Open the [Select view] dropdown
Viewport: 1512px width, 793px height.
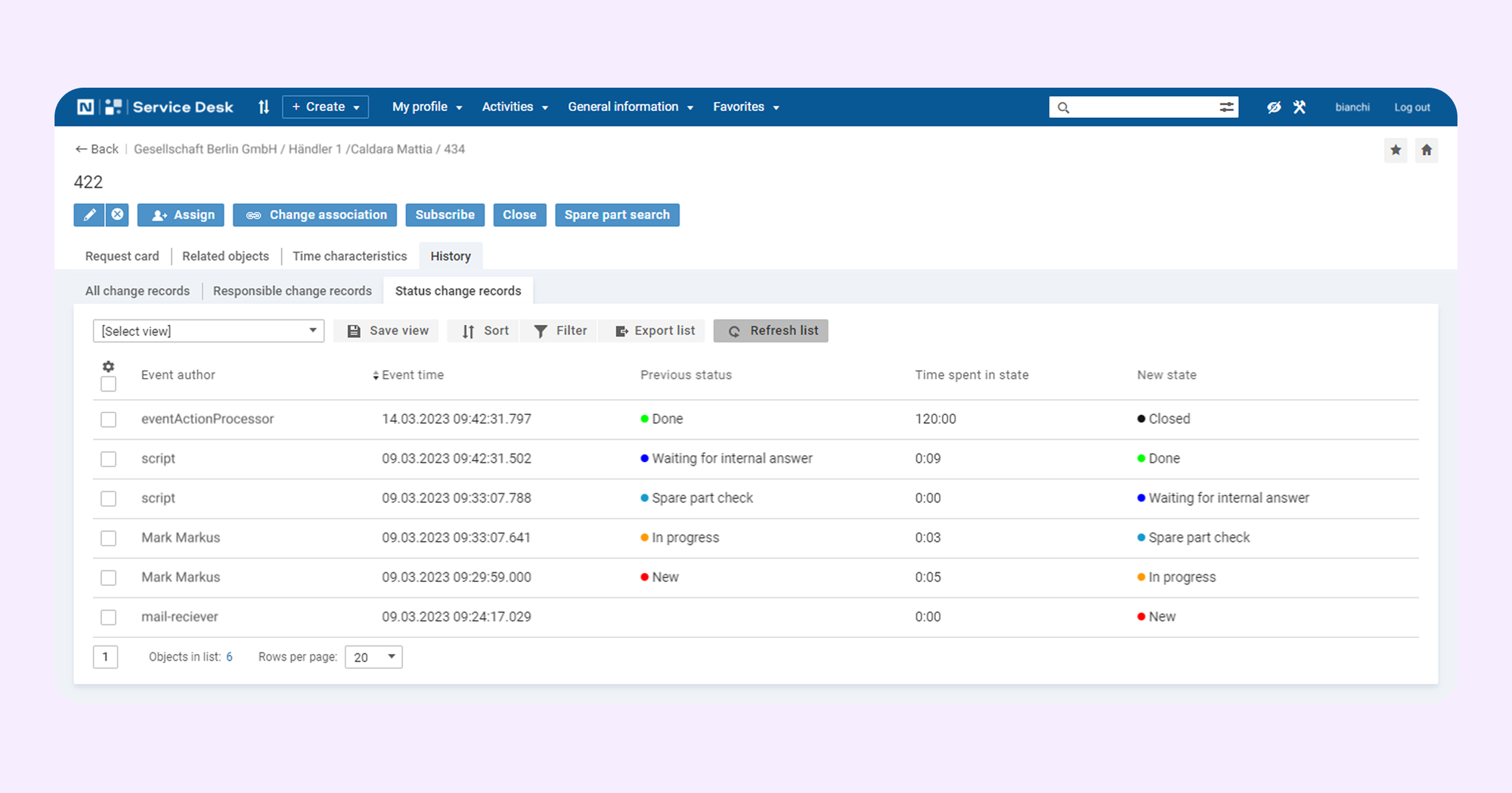(x=209, y=331)
